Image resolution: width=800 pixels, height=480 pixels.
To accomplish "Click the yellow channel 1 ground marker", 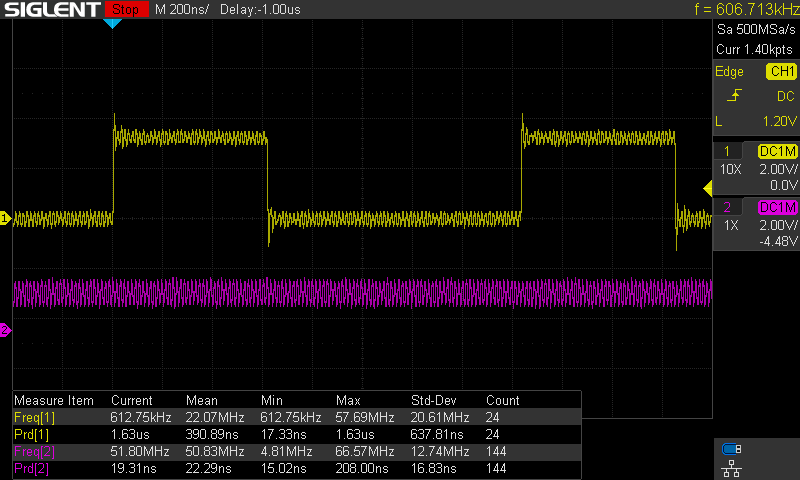I will pos(5,218).
